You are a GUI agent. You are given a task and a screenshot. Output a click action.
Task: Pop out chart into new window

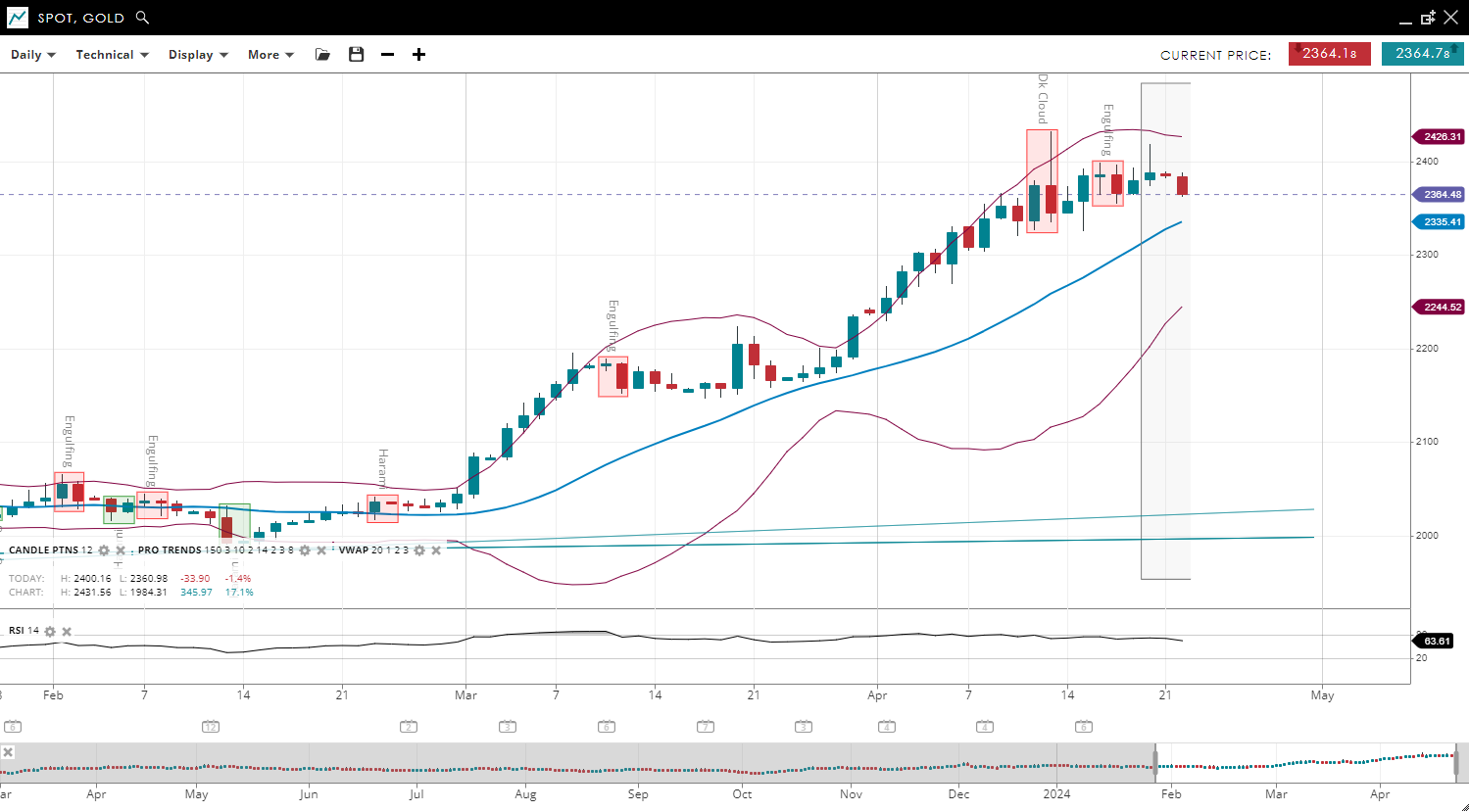pos(1428,18)
